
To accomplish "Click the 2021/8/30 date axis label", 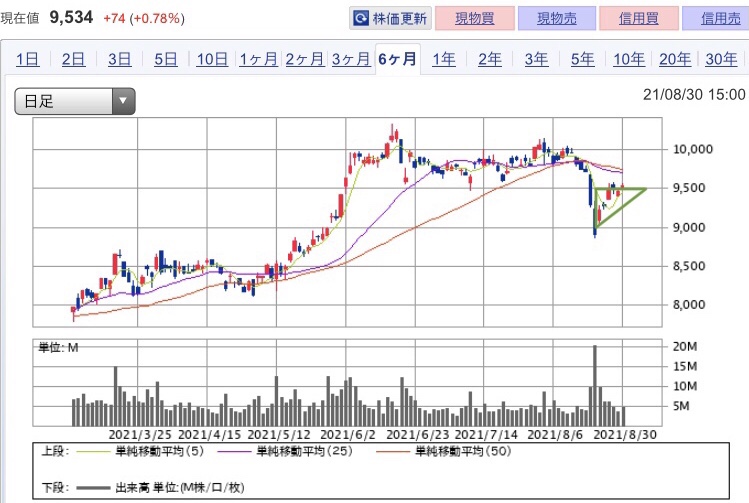I will (x=625, y=435).
